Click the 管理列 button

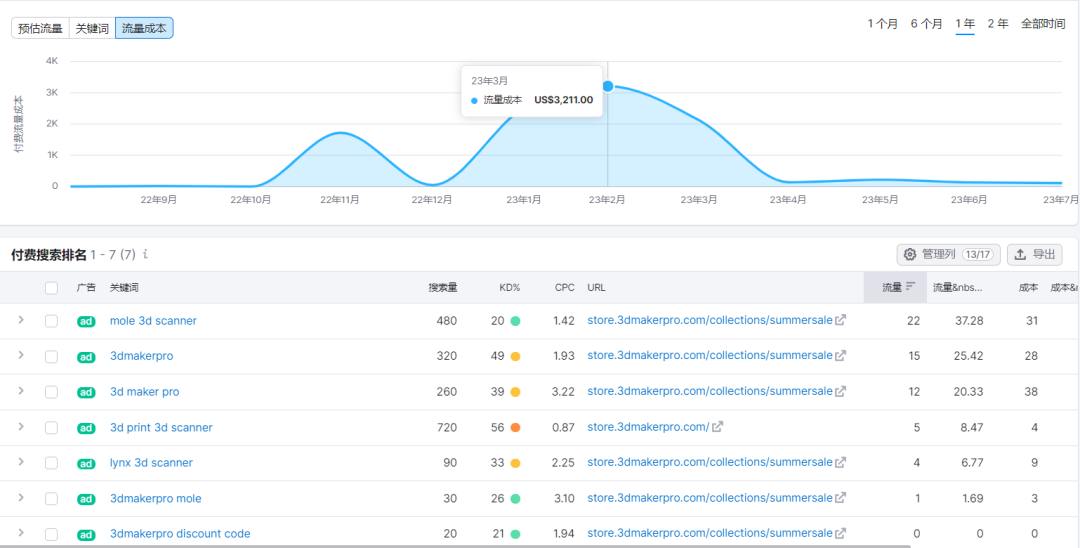[947, 255]
